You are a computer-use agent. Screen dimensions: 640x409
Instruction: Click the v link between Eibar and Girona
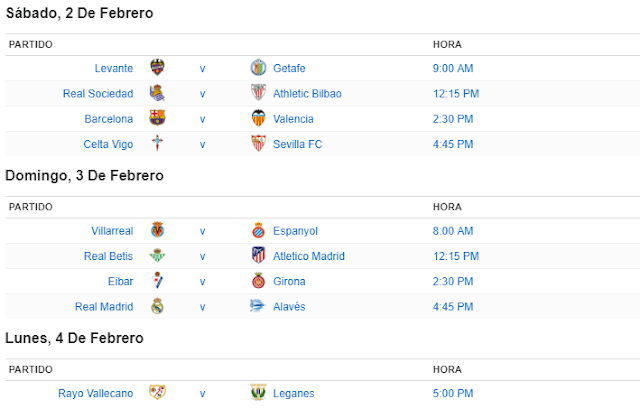[202, 282]
